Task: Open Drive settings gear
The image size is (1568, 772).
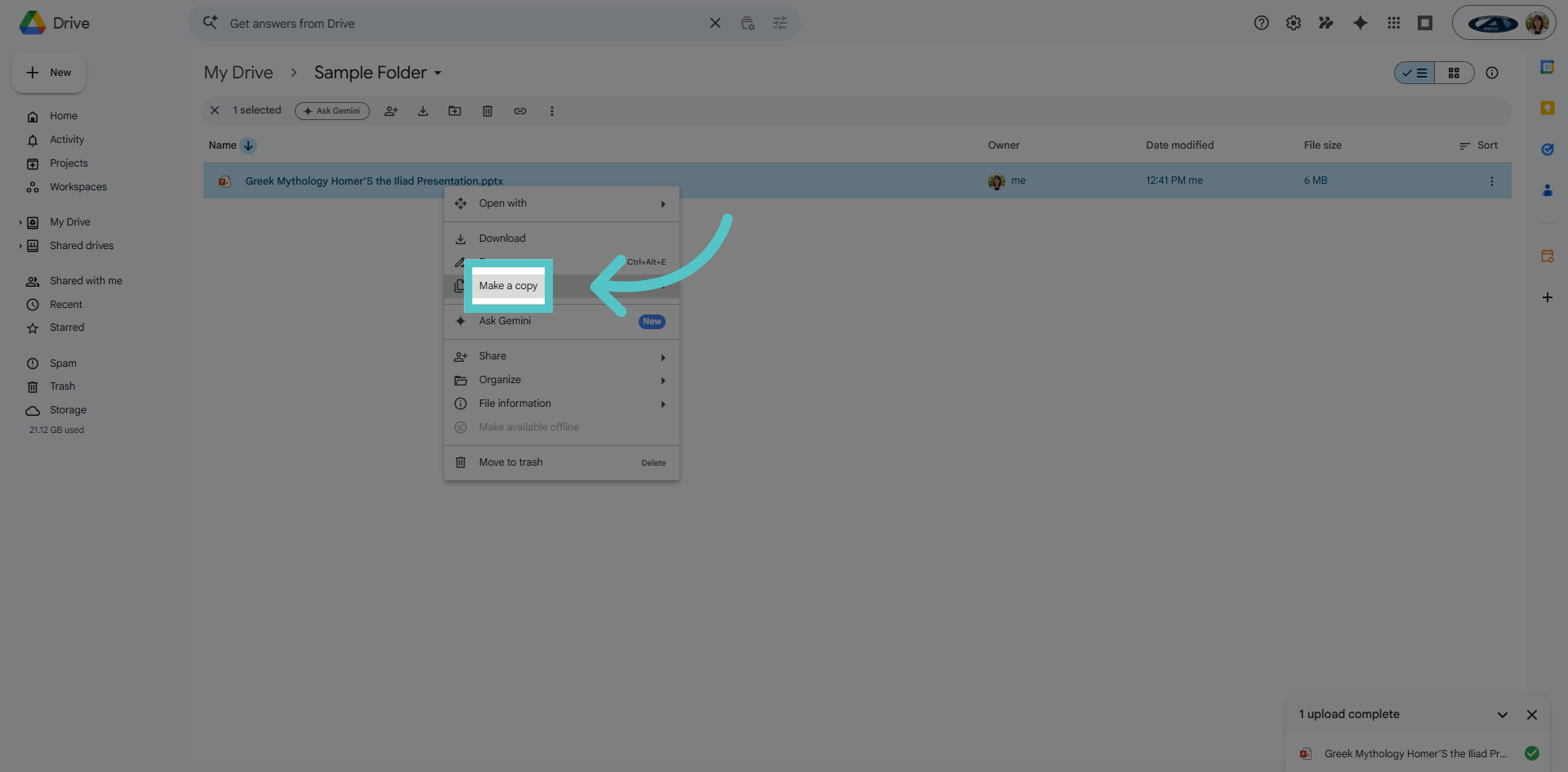Action: click(1294, 23)
